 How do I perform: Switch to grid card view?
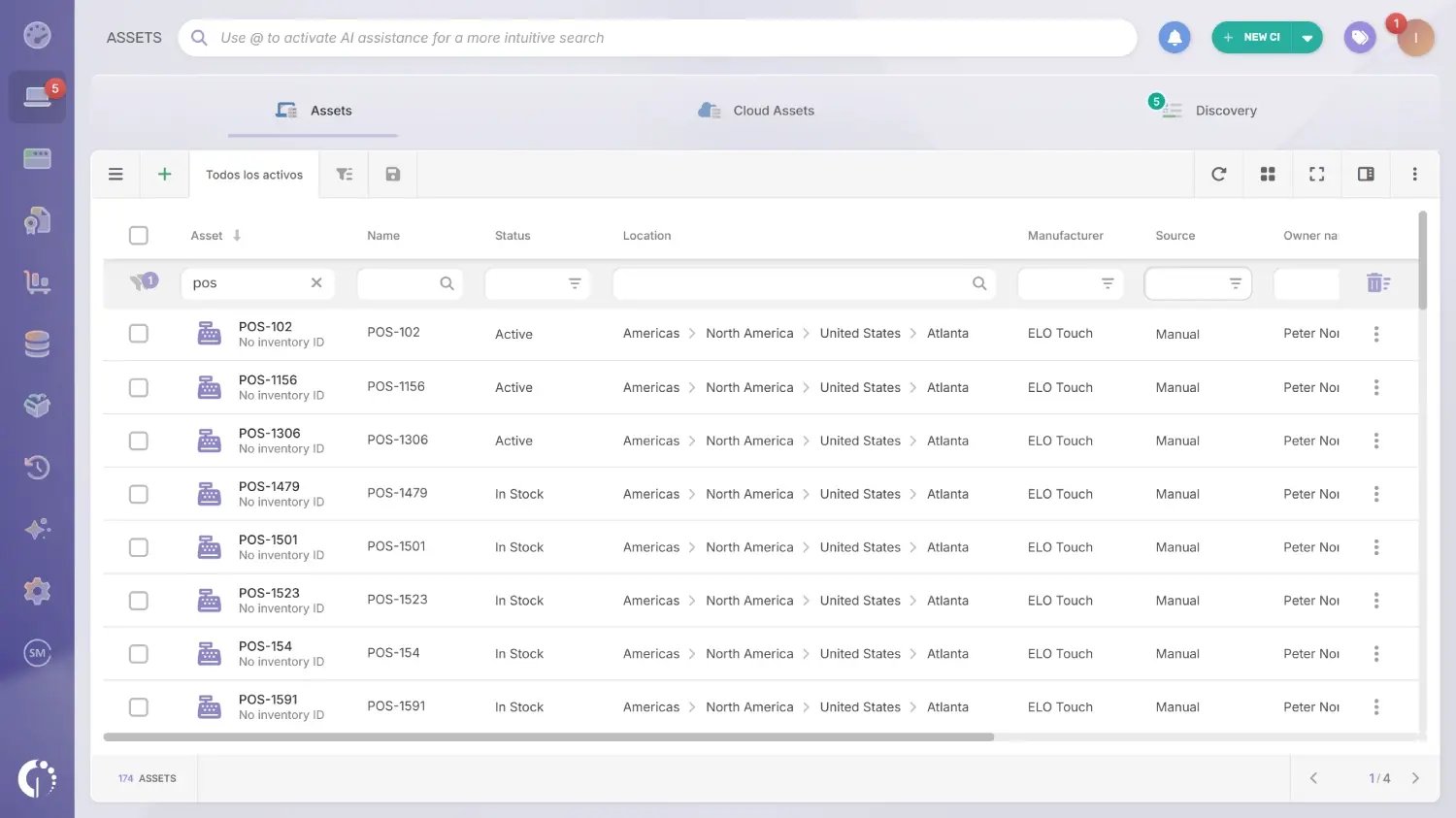(1268, 175)
